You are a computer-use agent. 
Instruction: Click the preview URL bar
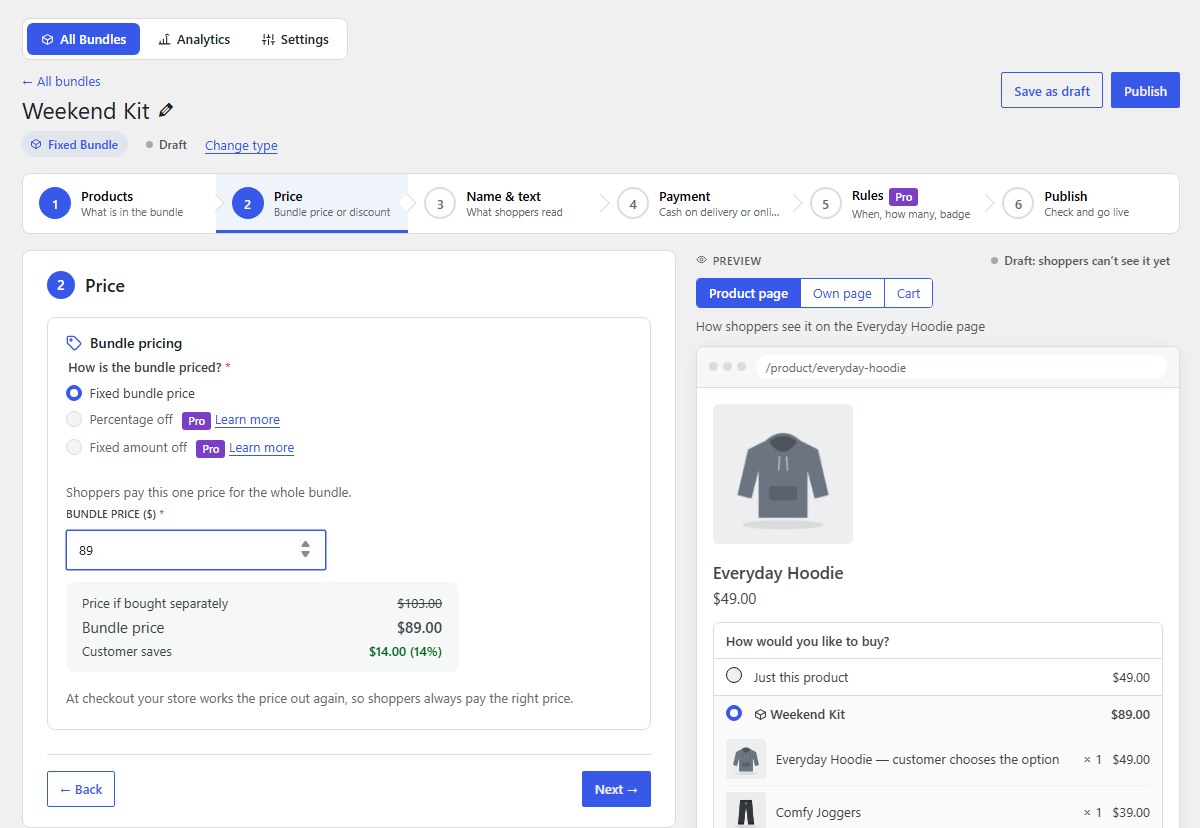click(961, 368)
